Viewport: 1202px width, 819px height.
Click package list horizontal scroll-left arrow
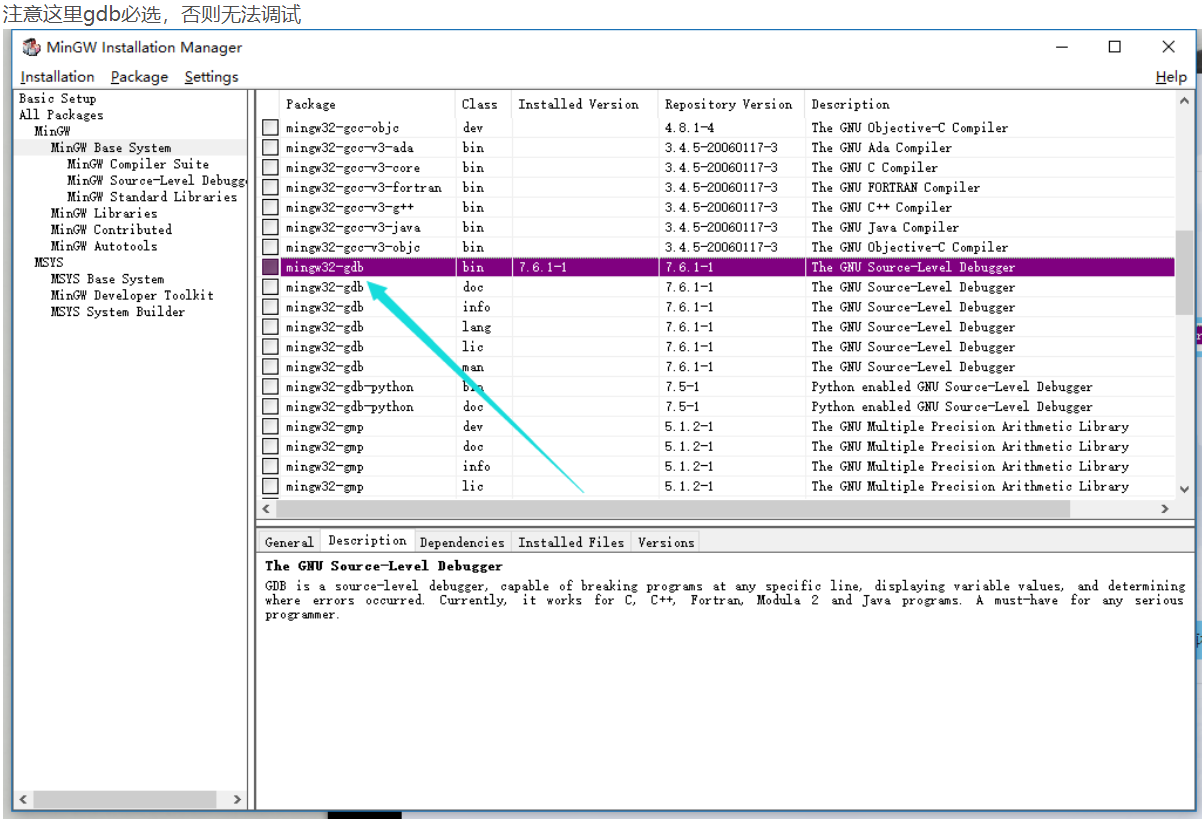coord(266,509)
